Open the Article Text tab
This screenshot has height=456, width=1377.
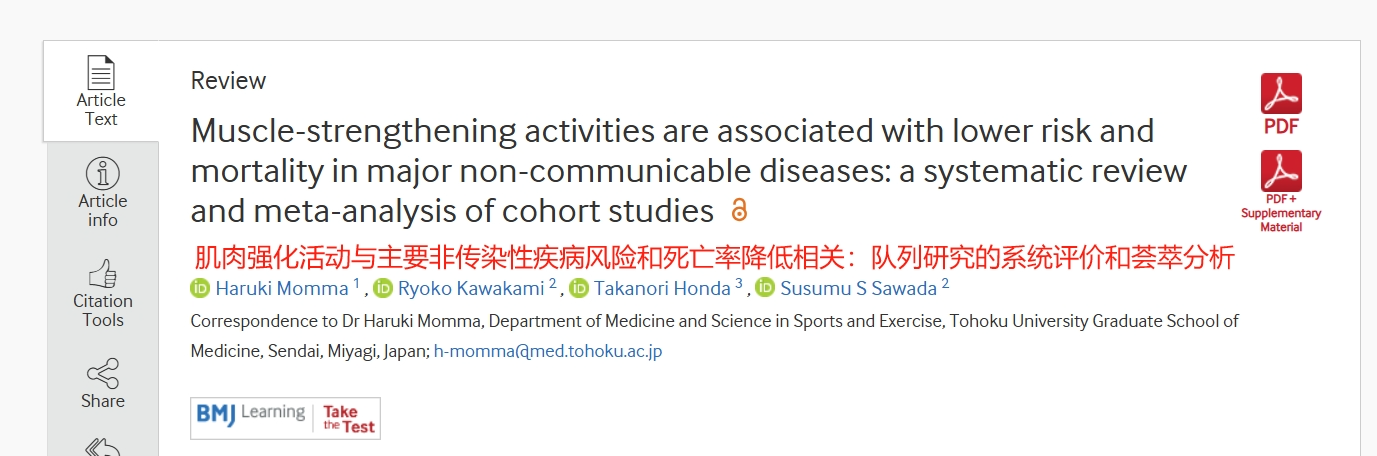point(101,92)
